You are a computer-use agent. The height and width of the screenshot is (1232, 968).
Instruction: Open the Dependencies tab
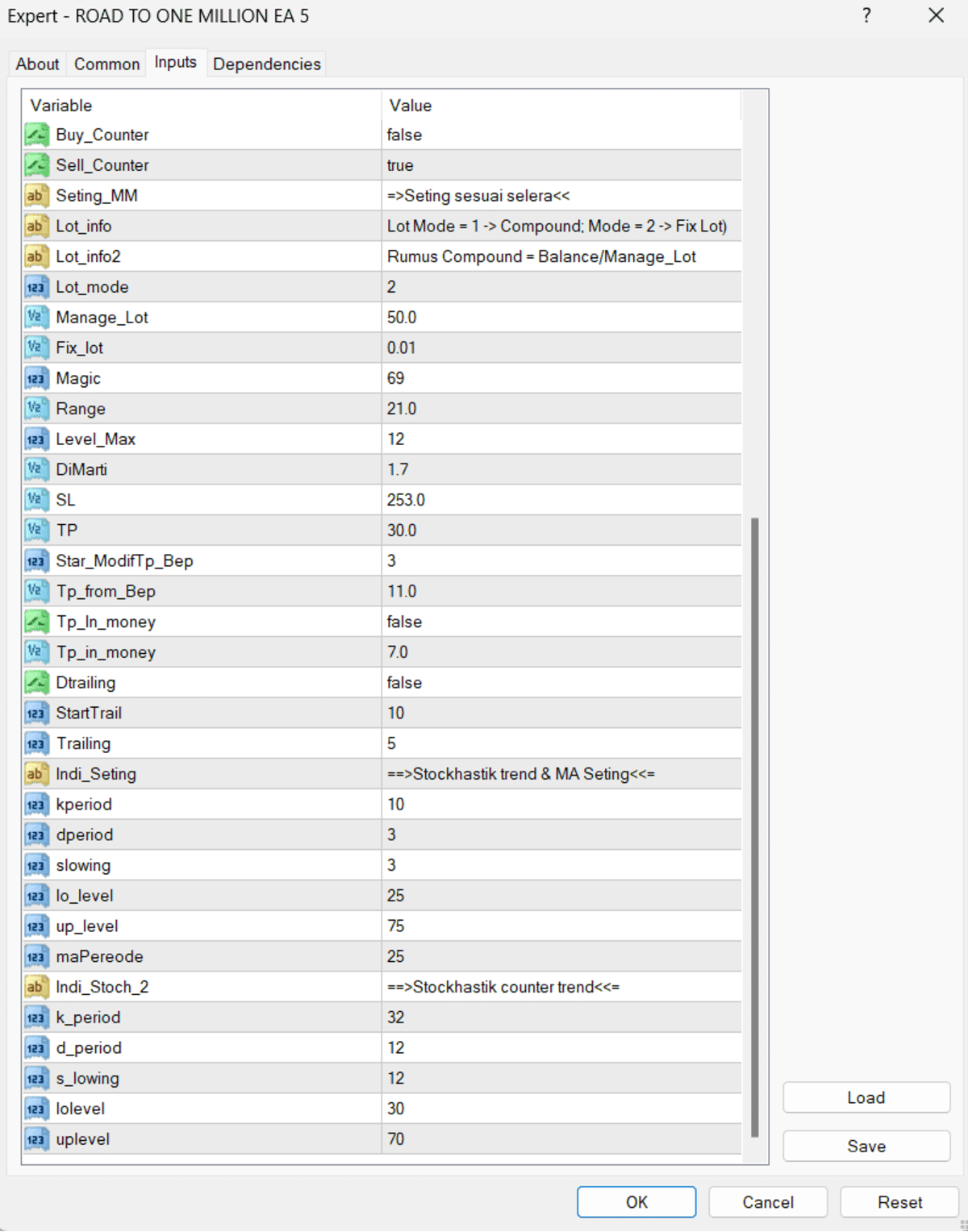pyautogui.click(x=266, y=64)
